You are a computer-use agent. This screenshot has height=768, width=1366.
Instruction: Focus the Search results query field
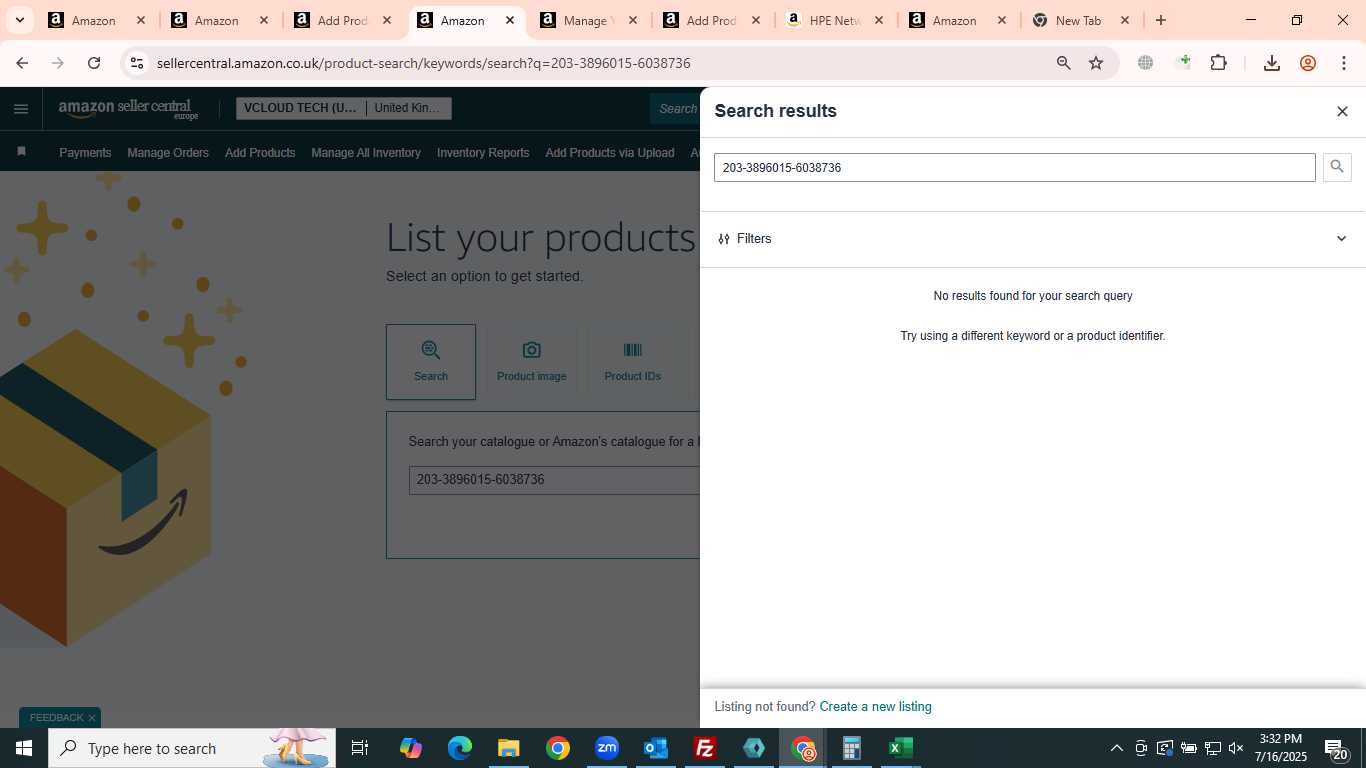[1014, 168]
